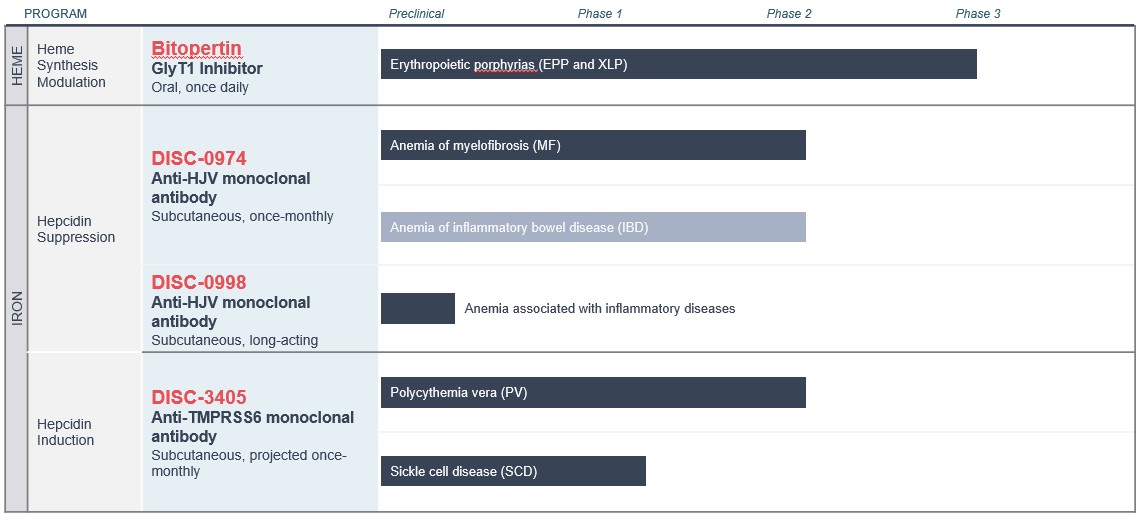Click the Bitopertin drug name link

click(197, 48)
